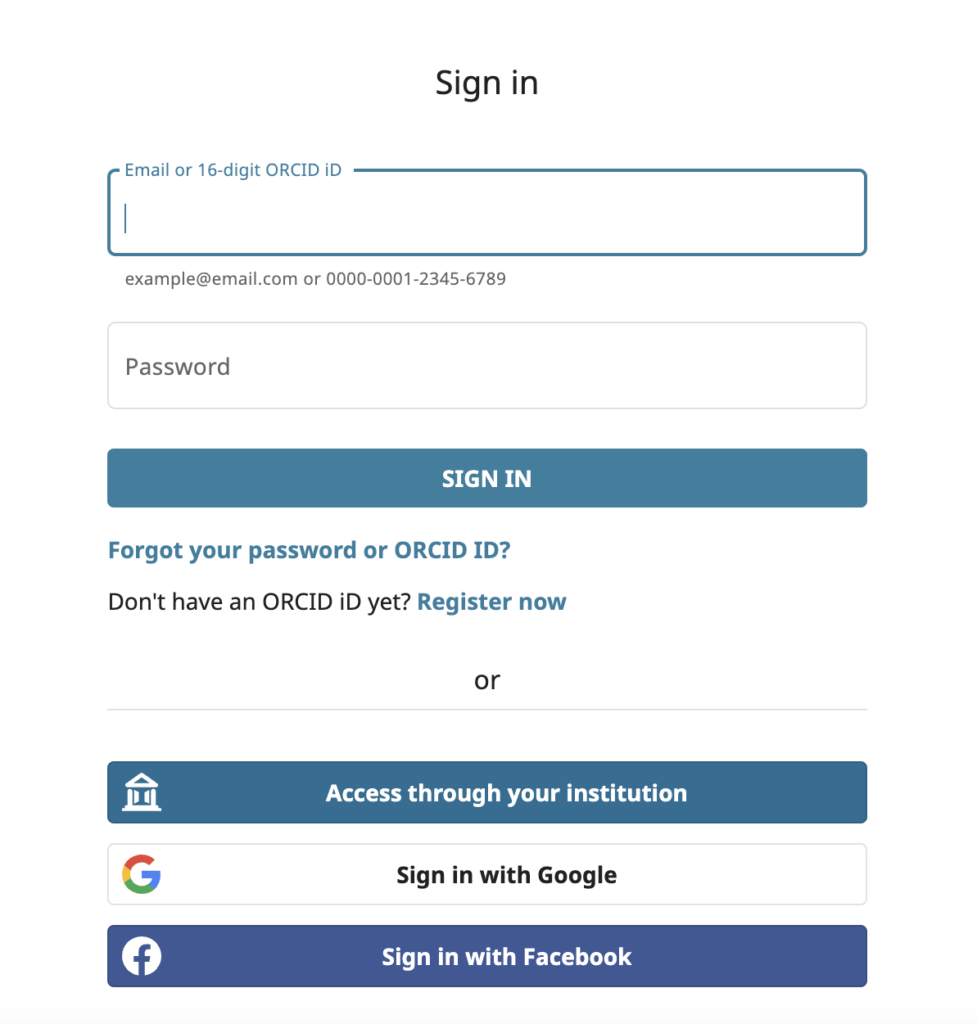Click the ORCID format example "0000-0001-2345-6789"
The width and height of the screenshot is (977, 1024).
(x=414, y=278)
